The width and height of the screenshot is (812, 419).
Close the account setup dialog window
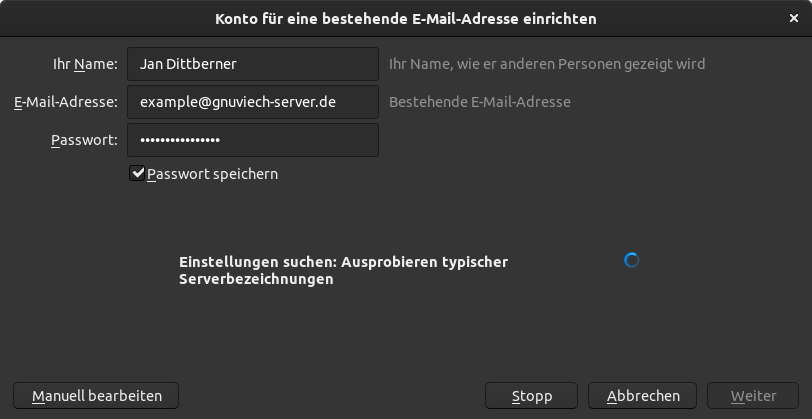793,18
